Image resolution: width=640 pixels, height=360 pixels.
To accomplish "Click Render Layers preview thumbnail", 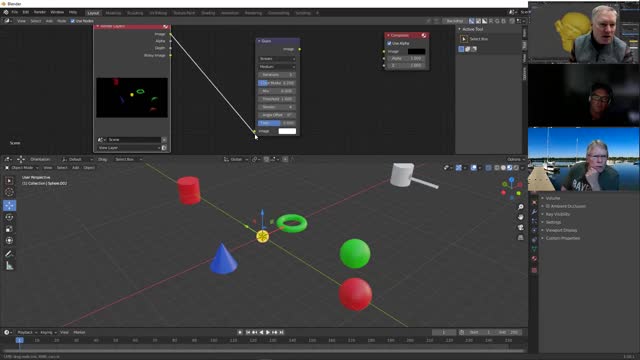I will [132, 98].
